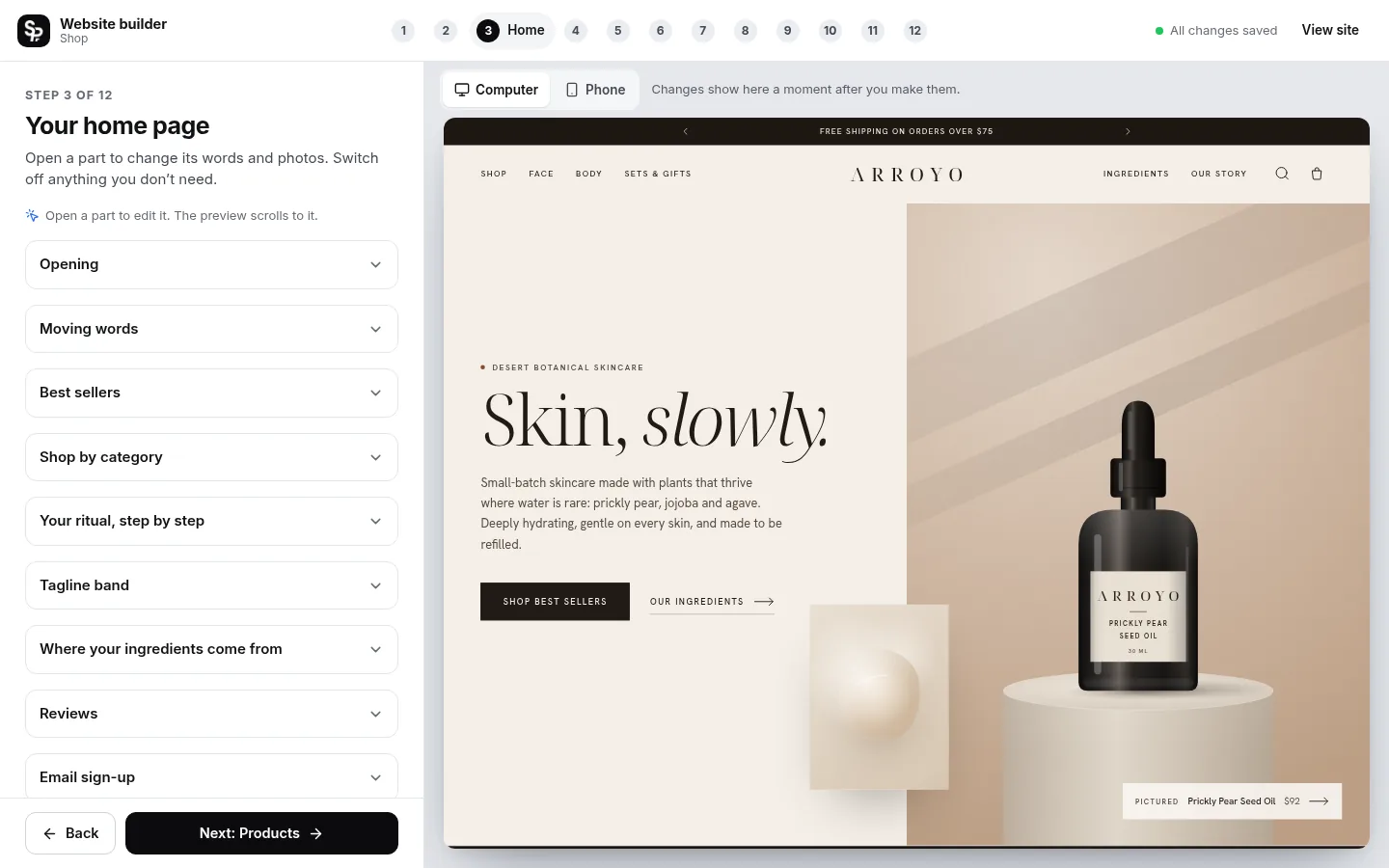
Task: Click Our Ingredients link in hero
Action: [x=712, y=602]
